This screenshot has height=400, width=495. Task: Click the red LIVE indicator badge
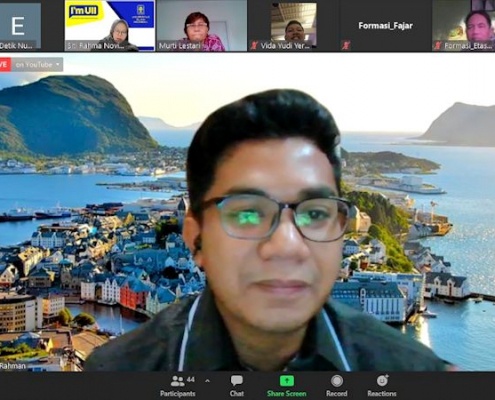tap(5, 65)
